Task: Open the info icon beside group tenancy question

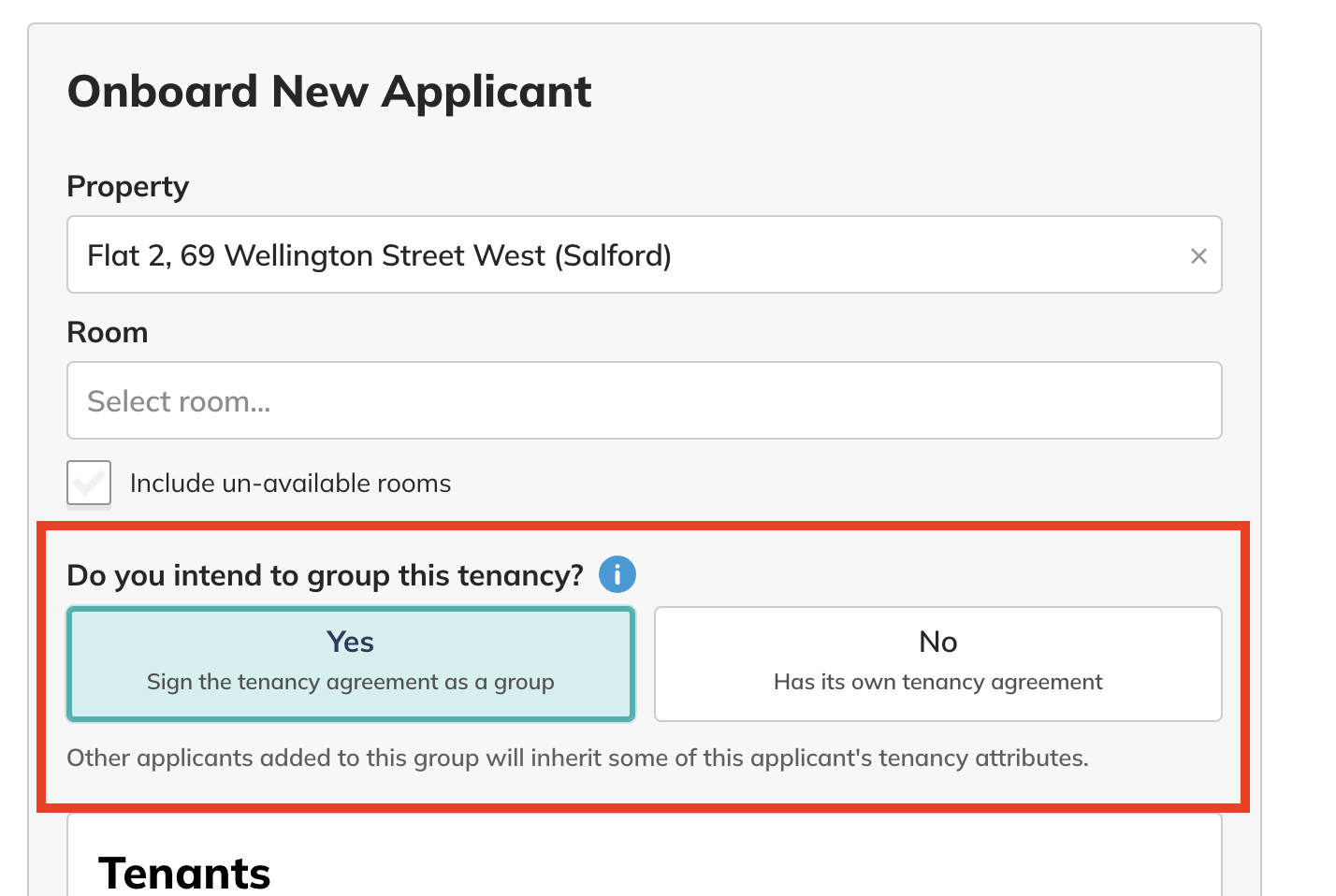Action: 617,574
